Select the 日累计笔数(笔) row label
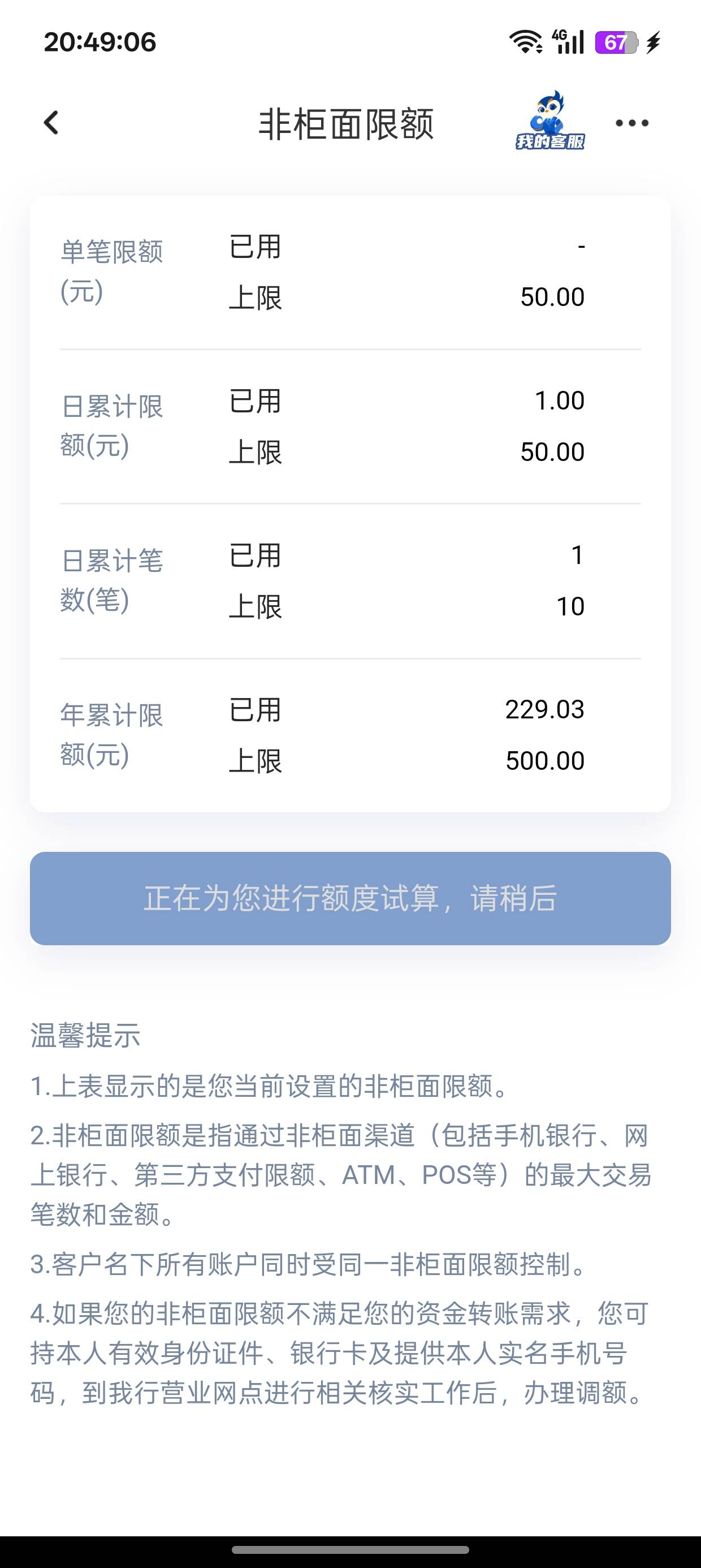 [x=112, y=581]
